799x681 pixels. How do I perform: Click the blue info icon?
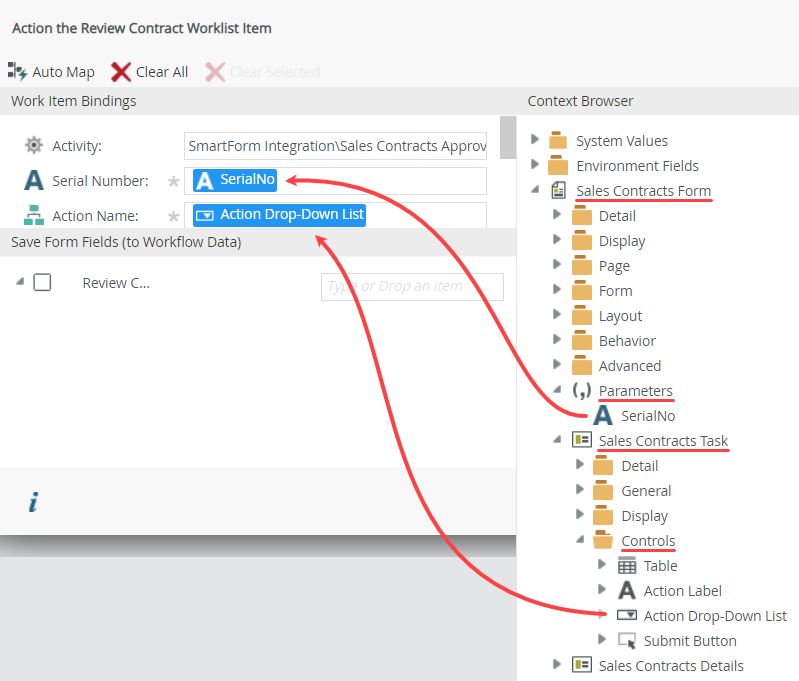pyautogui.click(x=33, y=502)
